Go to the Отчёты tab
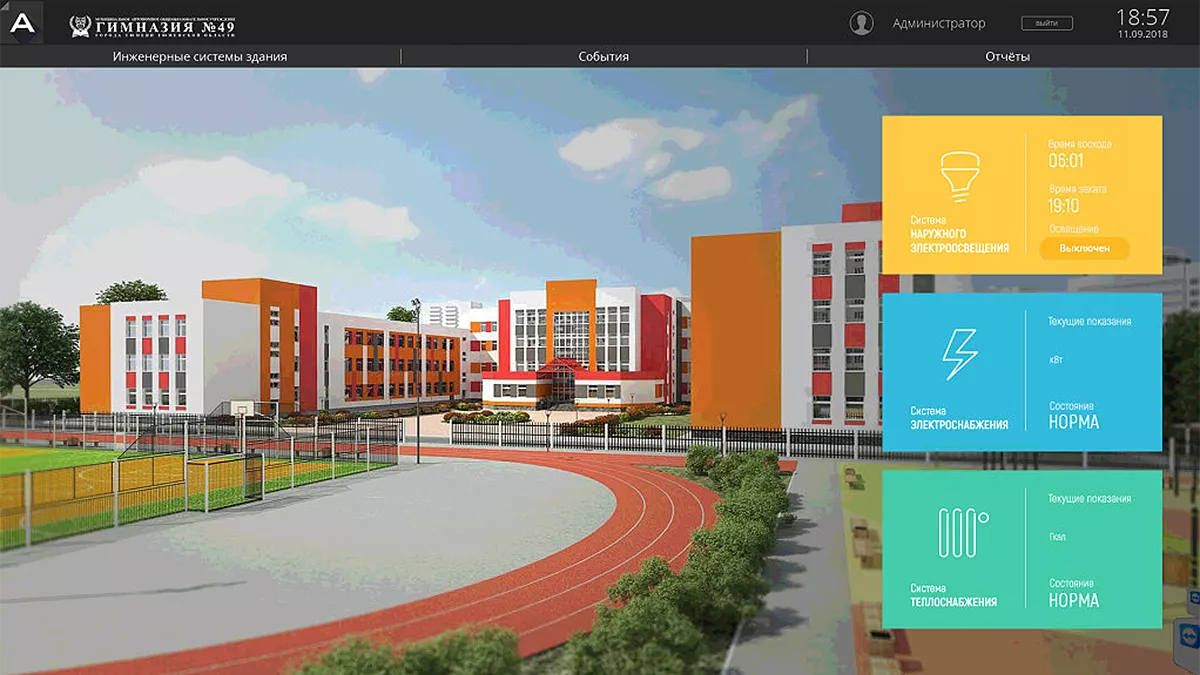The height and width of the screenshot is (675, 1200). click(x=1007, y=57)
